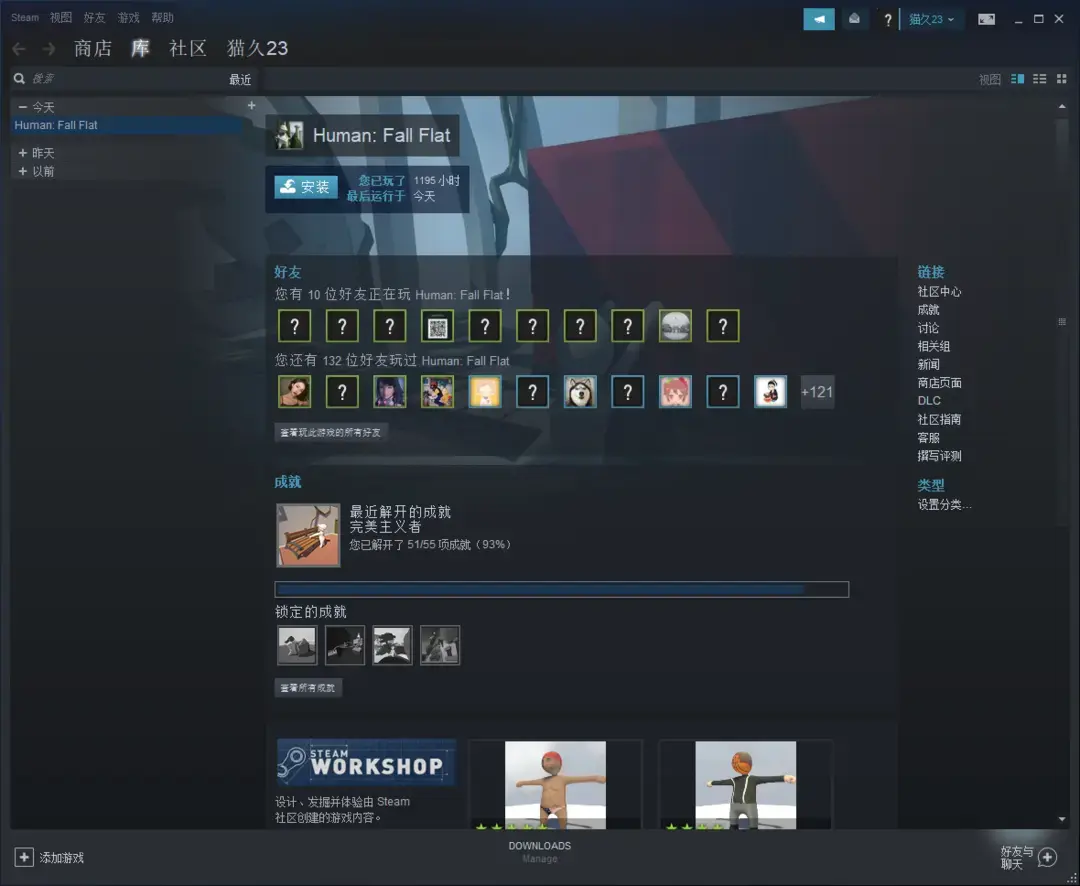Open the 最近 library filter
Screen dimensions: 1080x886
tap(240, 80)
